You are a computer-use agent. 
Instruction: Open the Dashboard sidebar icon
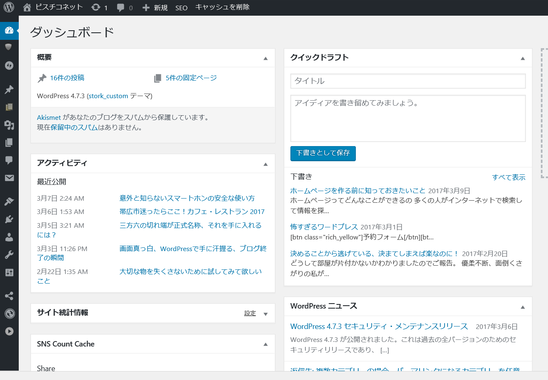pyautogui.click(x=9, y=30)
